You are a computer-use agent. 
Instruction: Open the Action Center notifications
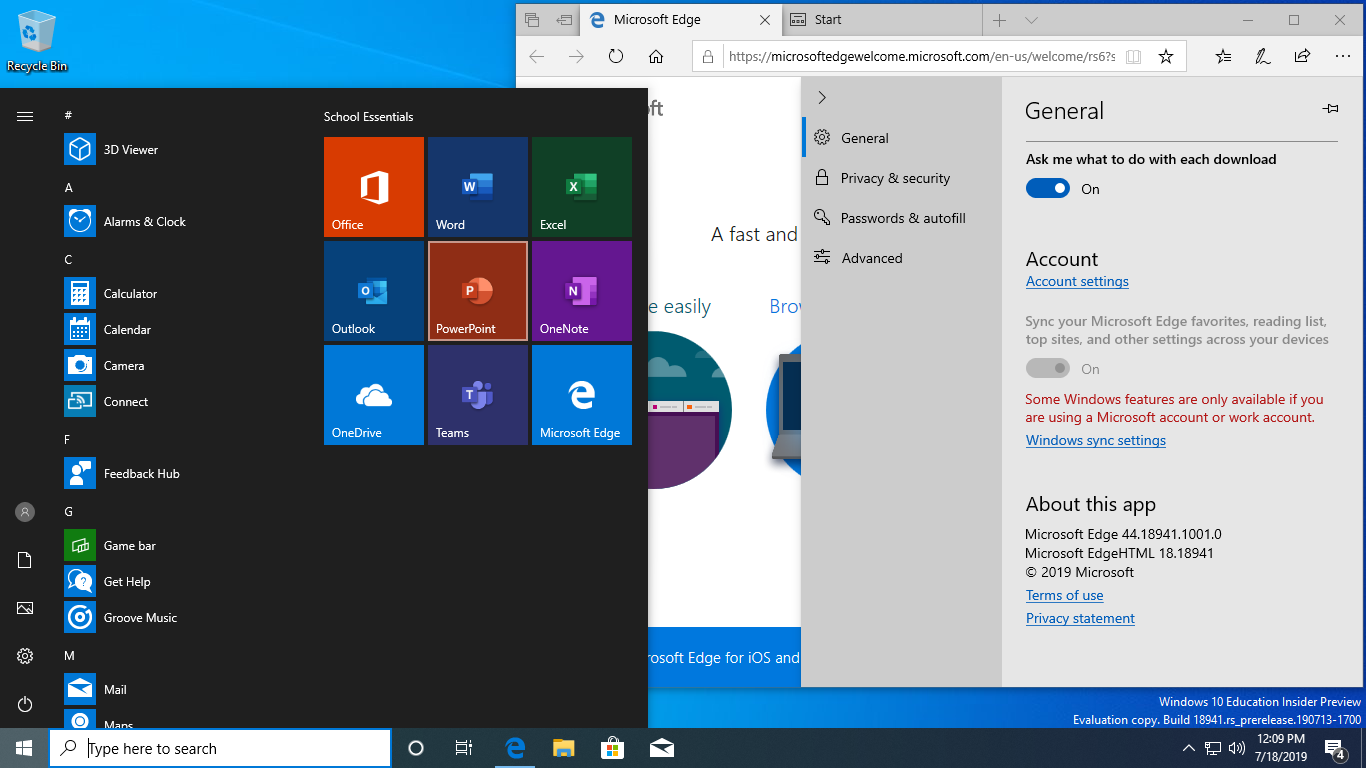pos(1335,748)
